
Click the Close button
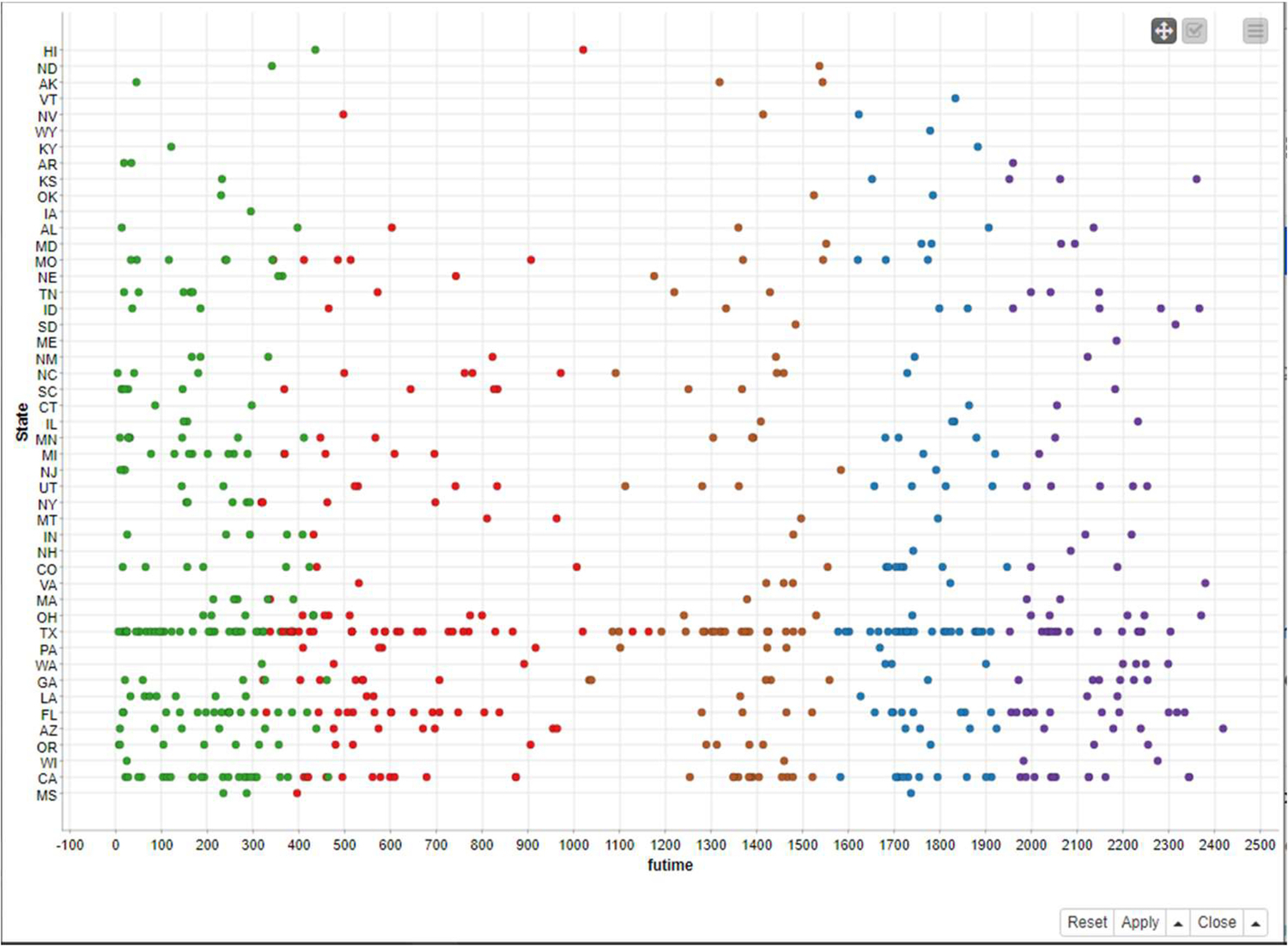(1217, 922)
